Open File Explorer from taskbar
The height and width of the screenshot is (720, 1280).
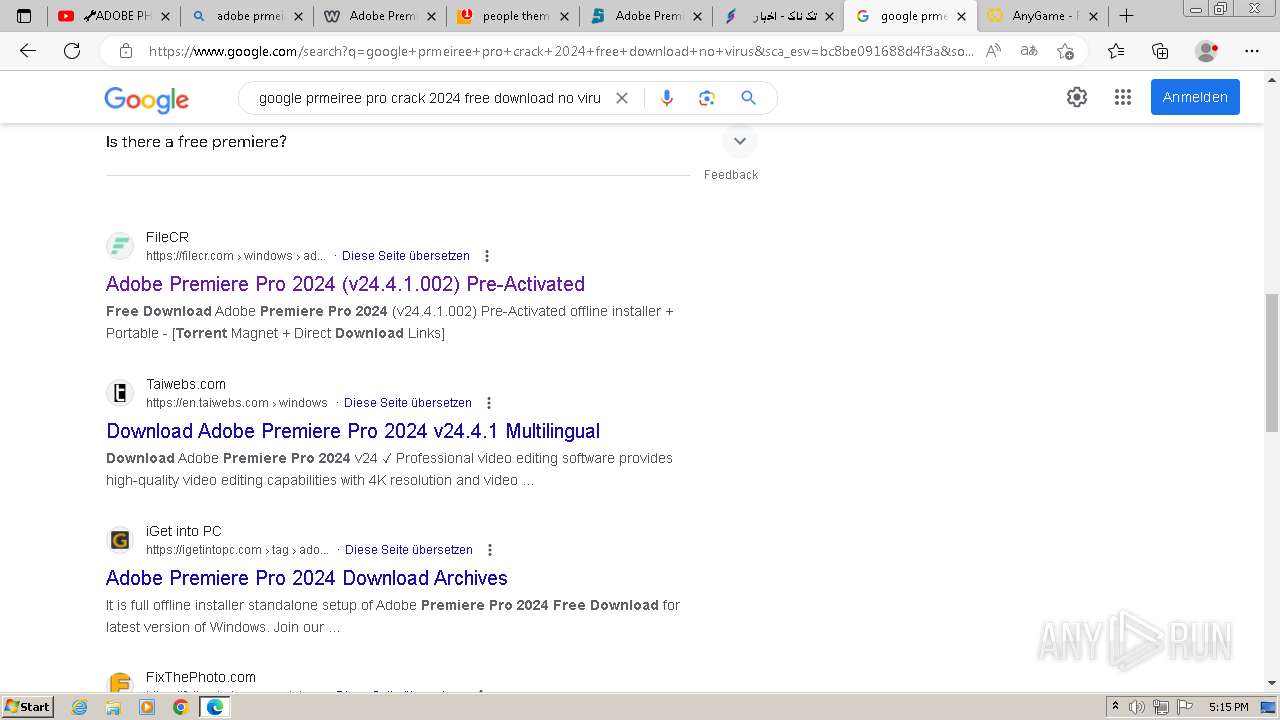coord(113,707)
